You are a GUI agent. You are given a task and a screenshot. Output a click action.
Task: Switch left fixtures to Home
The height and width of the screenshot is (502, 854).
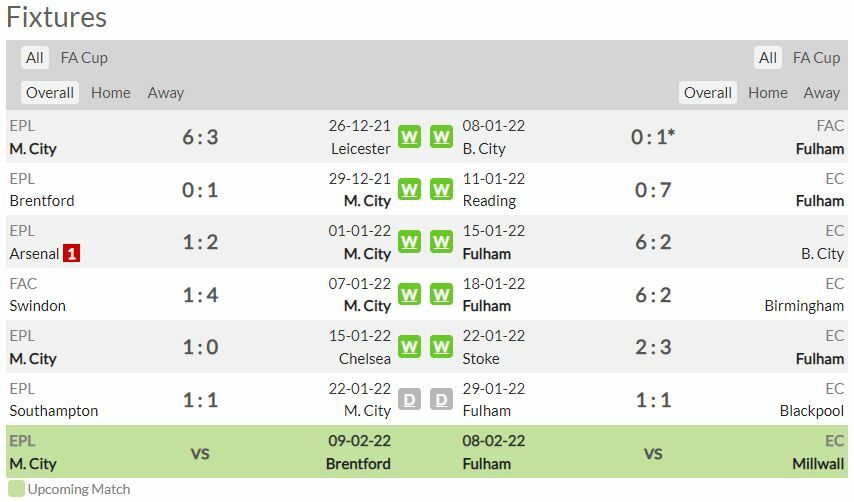(x=111, y=93)
